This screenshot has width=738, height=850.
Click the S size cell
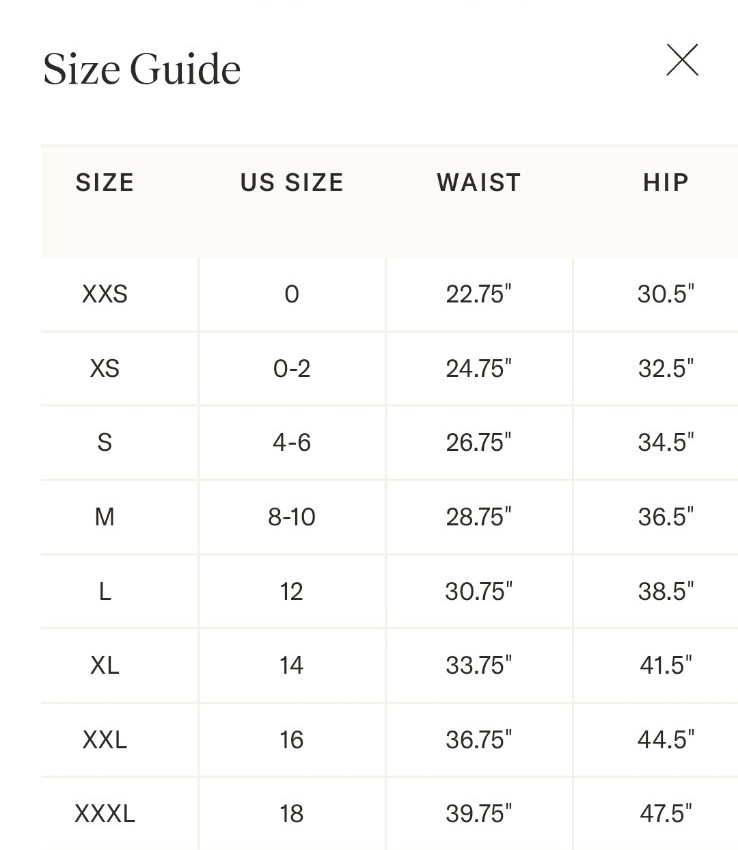(x=105, y=442)
